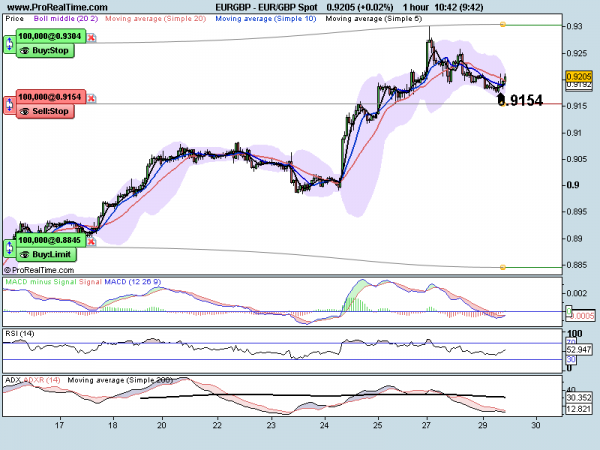This screenshot has width=600, height=450.
Task: Click the www.ProRealTime.com header link
Action: tap(57, 7)
